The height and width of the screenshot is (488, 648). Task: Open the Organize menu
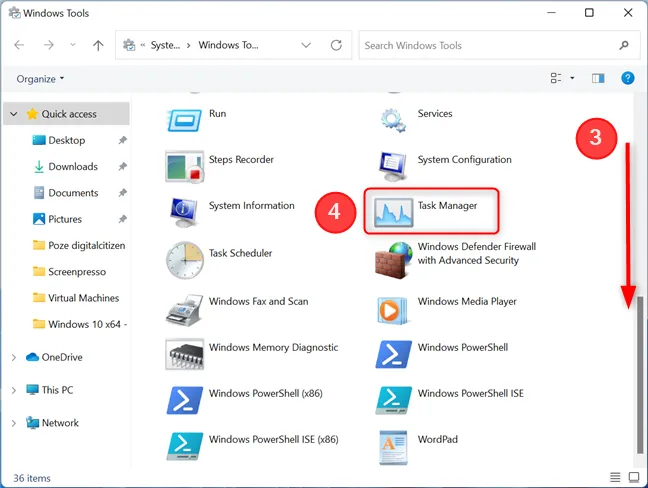point(40,79)
